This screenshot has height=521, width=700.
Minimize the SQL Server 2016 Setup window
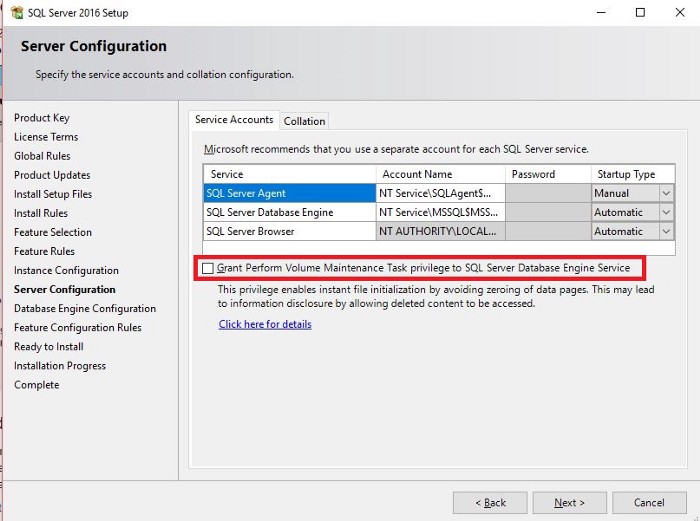coord(601,13)
